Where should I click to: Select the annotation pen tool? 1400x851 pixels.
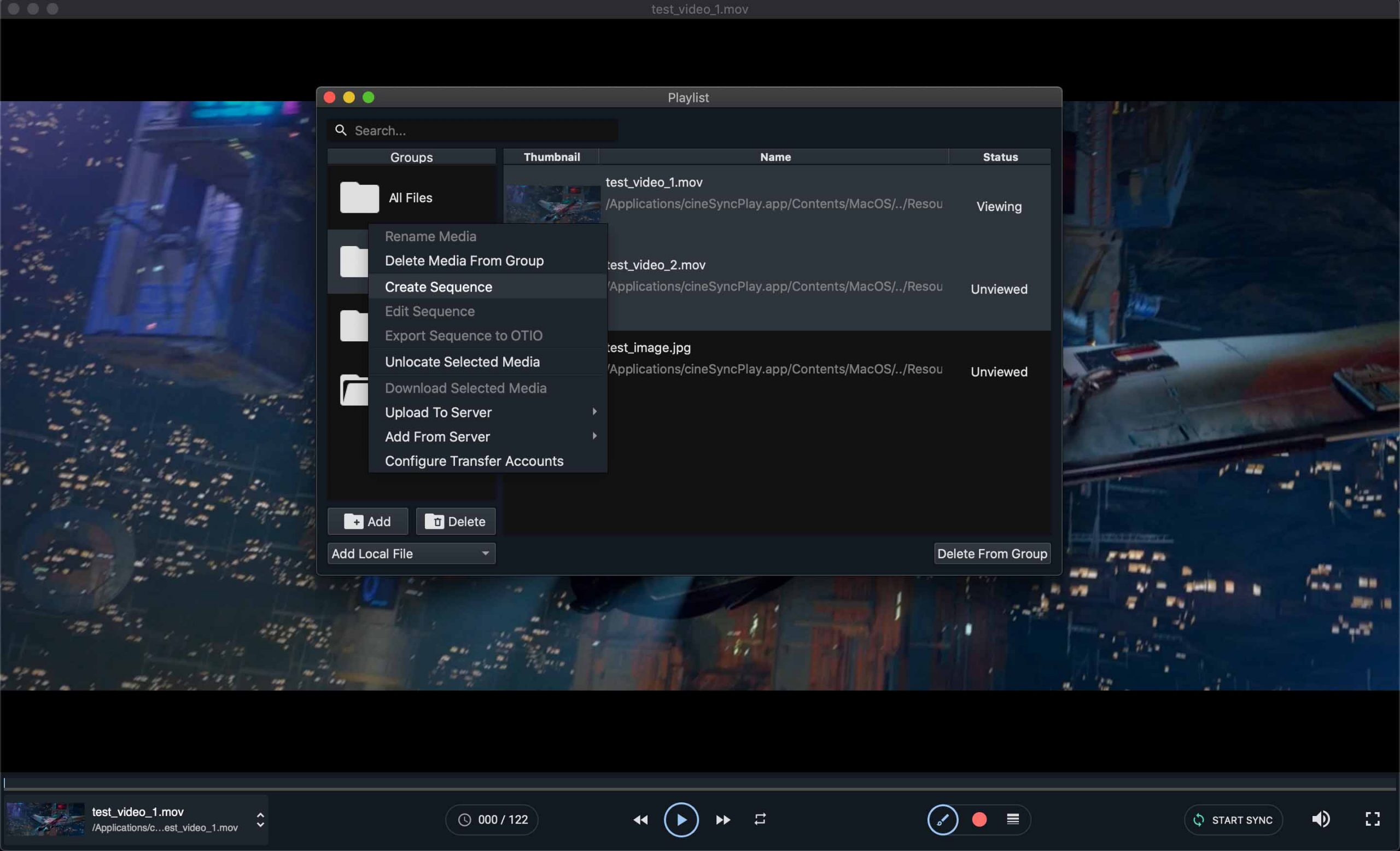point(943,819)
